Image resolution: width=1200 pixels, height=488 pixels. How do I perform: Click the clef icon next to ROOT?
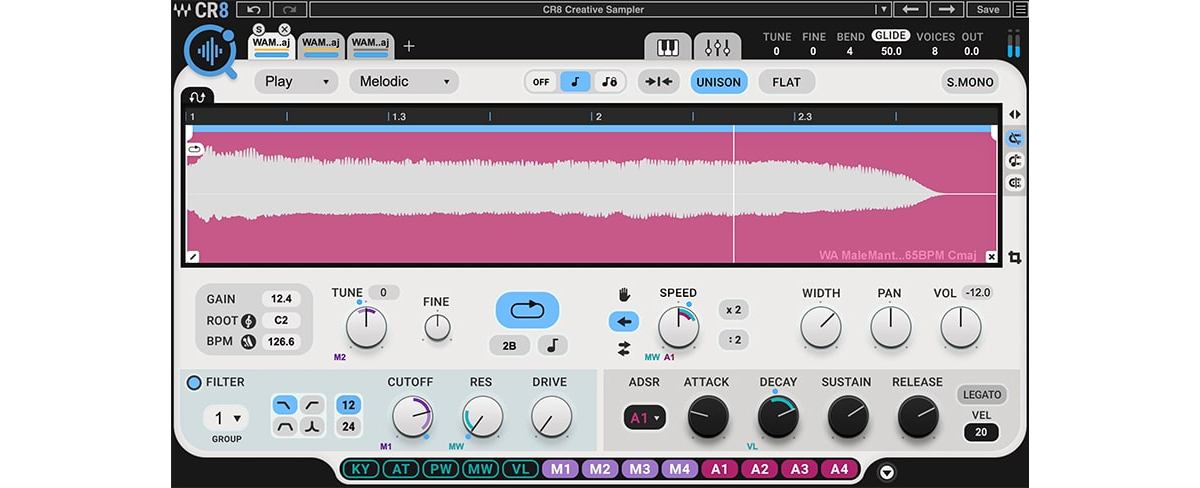(248, 320)
